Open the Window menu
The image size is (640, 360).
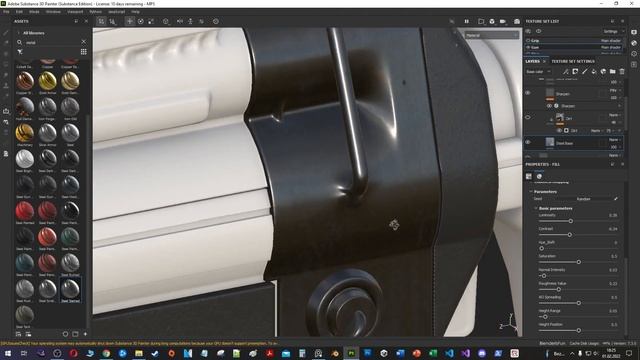53,12
